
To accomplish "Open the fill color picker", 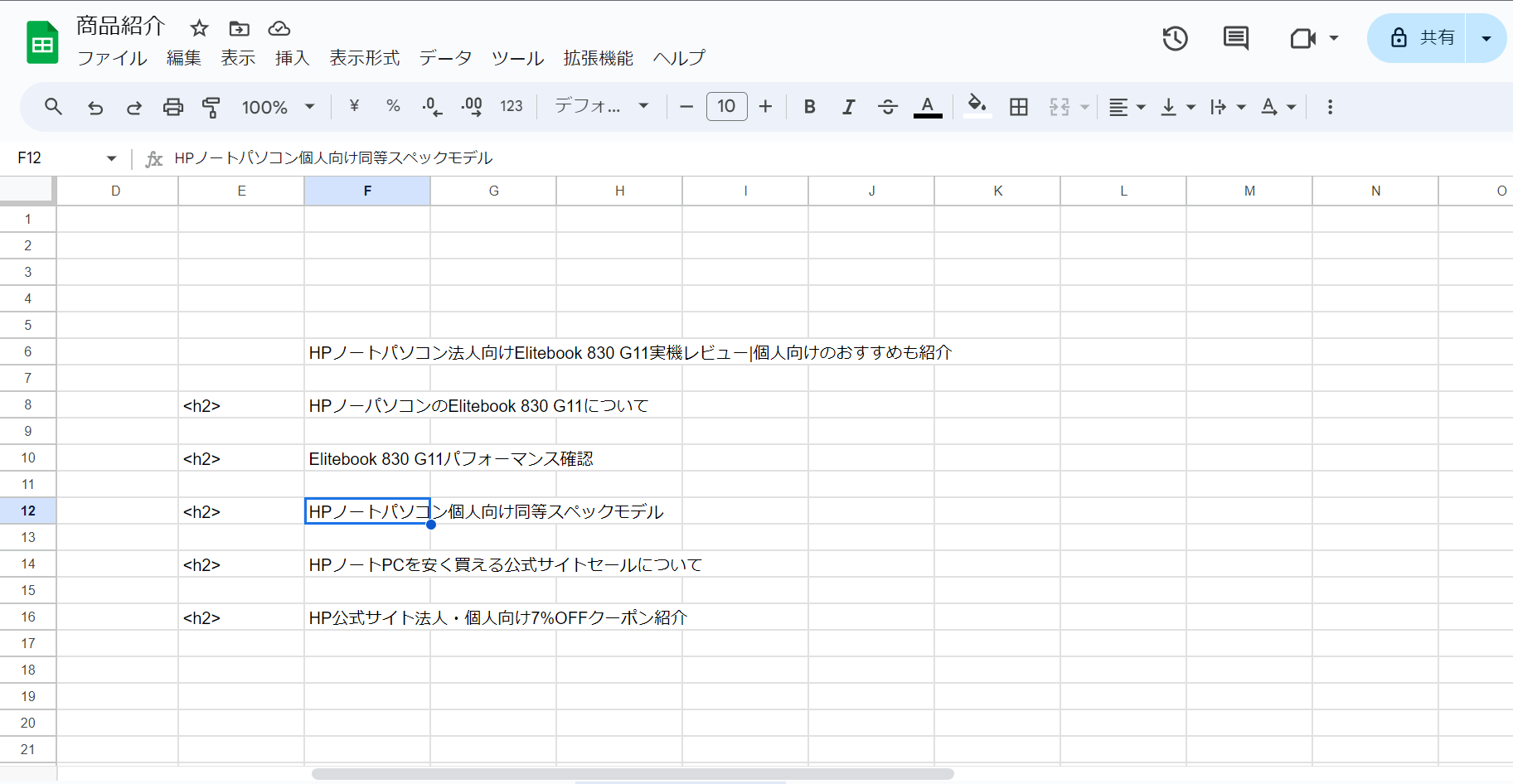I will point(977,107).
